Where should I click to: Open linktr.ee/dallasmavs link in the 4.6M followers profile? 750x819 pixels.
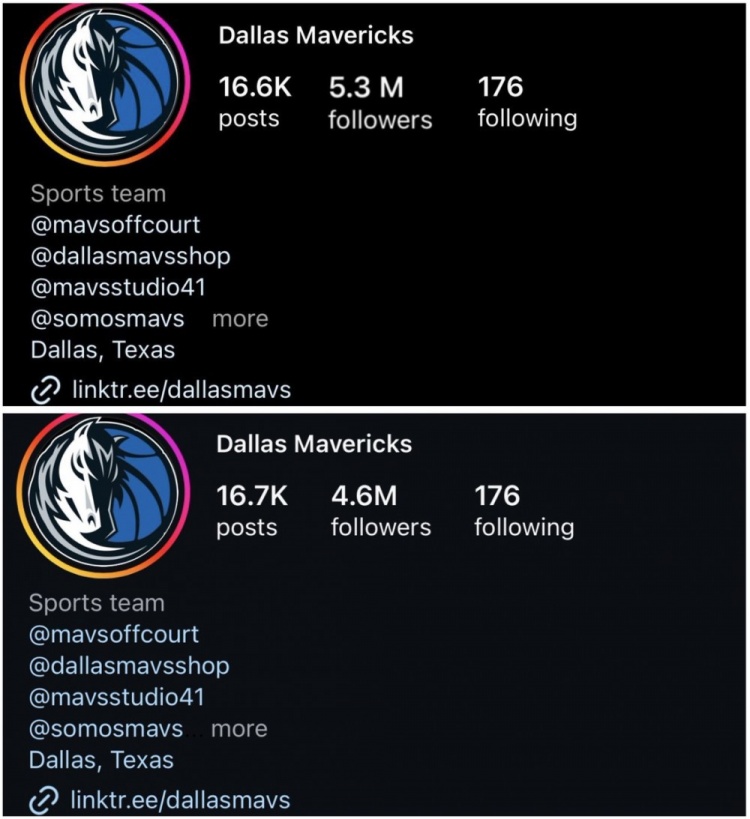pyautogui.click(x=180, y=800)
